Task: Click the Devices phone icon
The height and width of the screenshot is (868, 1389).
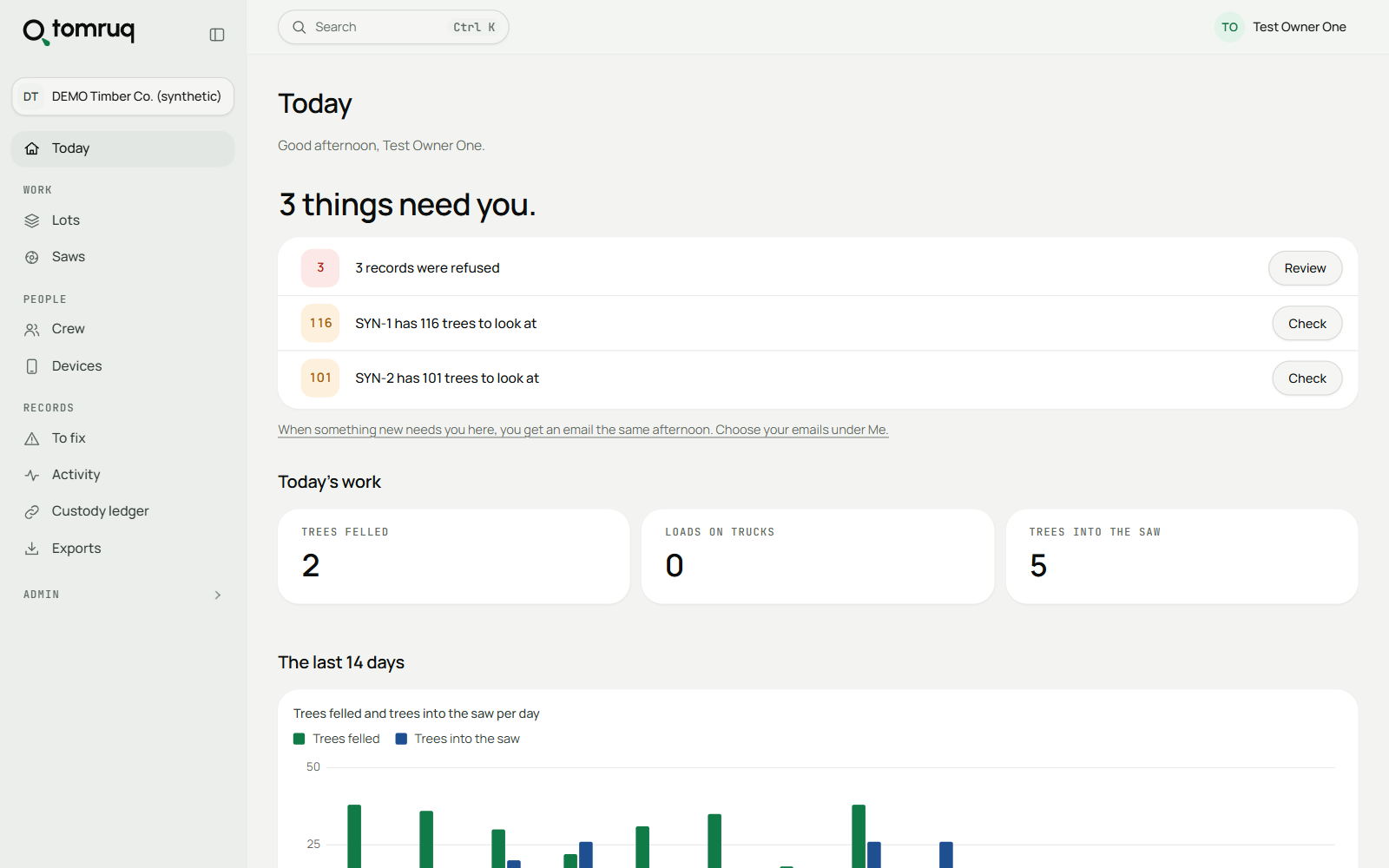Action: pyautogui.click(x=32, y=366)
